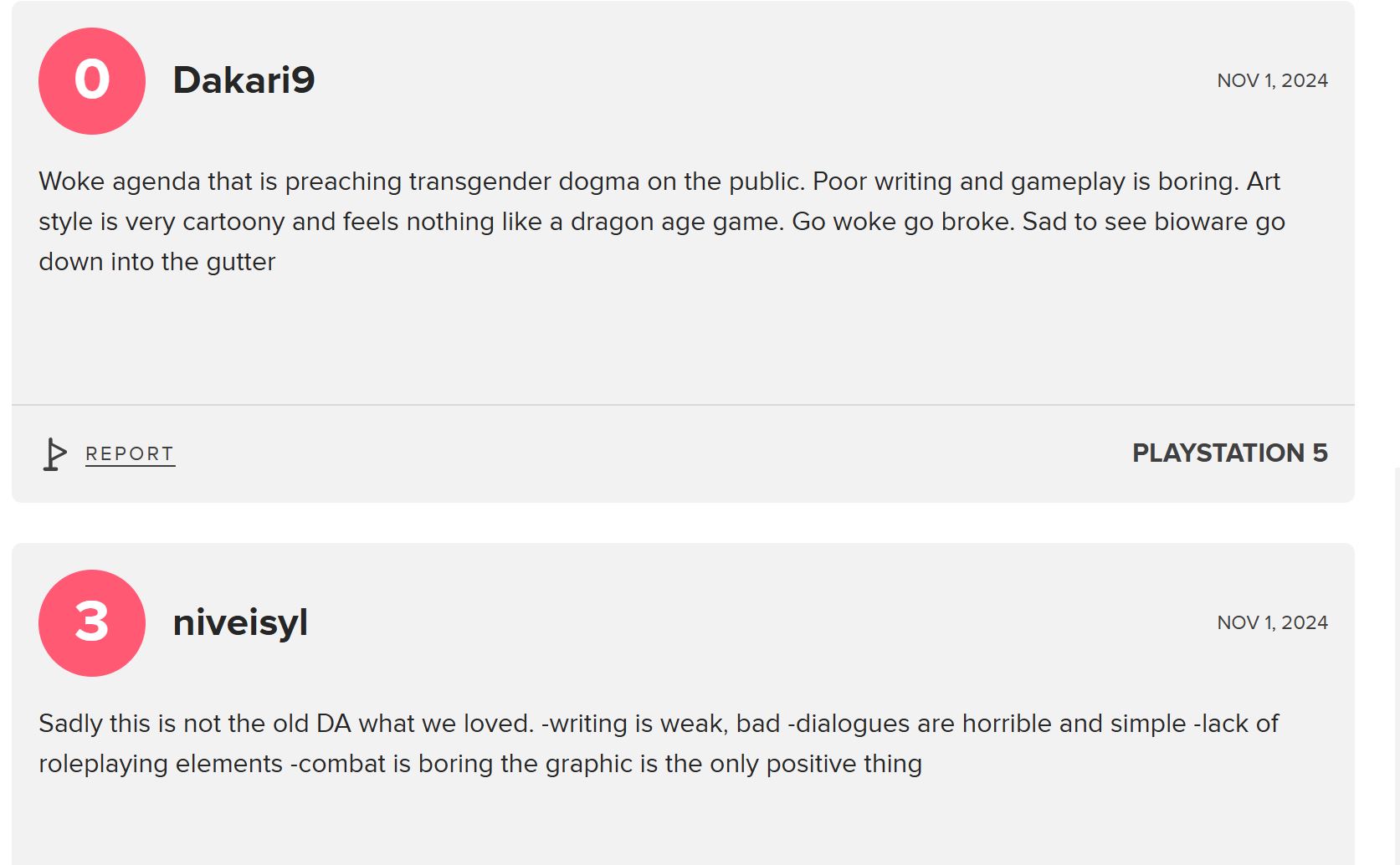Click the NOV 1, 2024 date on niveisyl's review
This screenshot has height=865, width=1400.
tap(1272, 622)
